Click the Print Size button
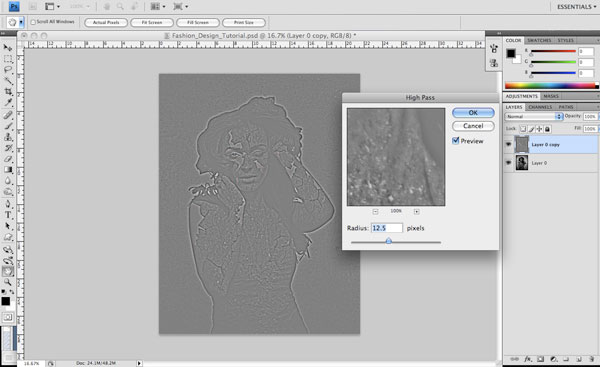The image size is (600, 367). [x=244, y=23]
